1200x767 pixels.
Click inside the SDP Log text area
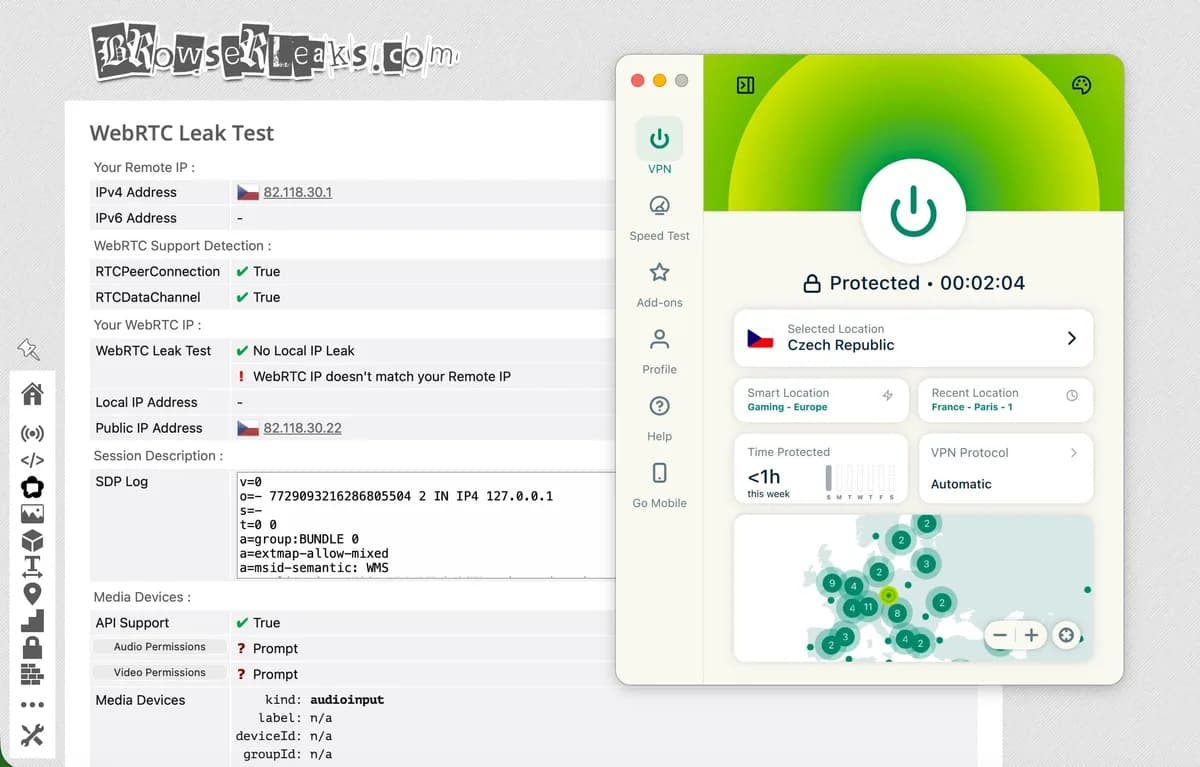pyautogui.click(x=425, y=525)
